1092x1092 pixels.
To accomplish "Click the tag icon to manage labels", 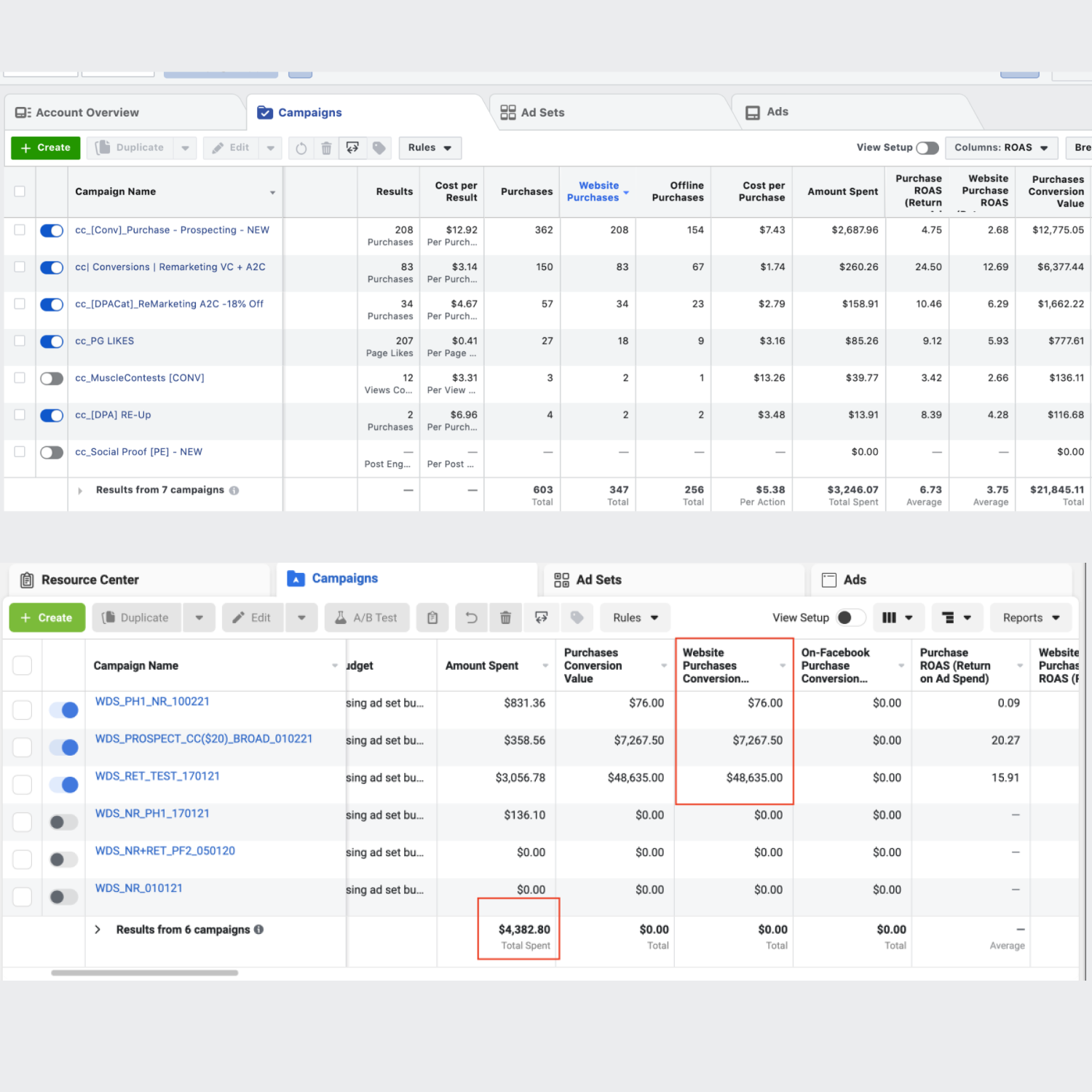I will [379, 148].
